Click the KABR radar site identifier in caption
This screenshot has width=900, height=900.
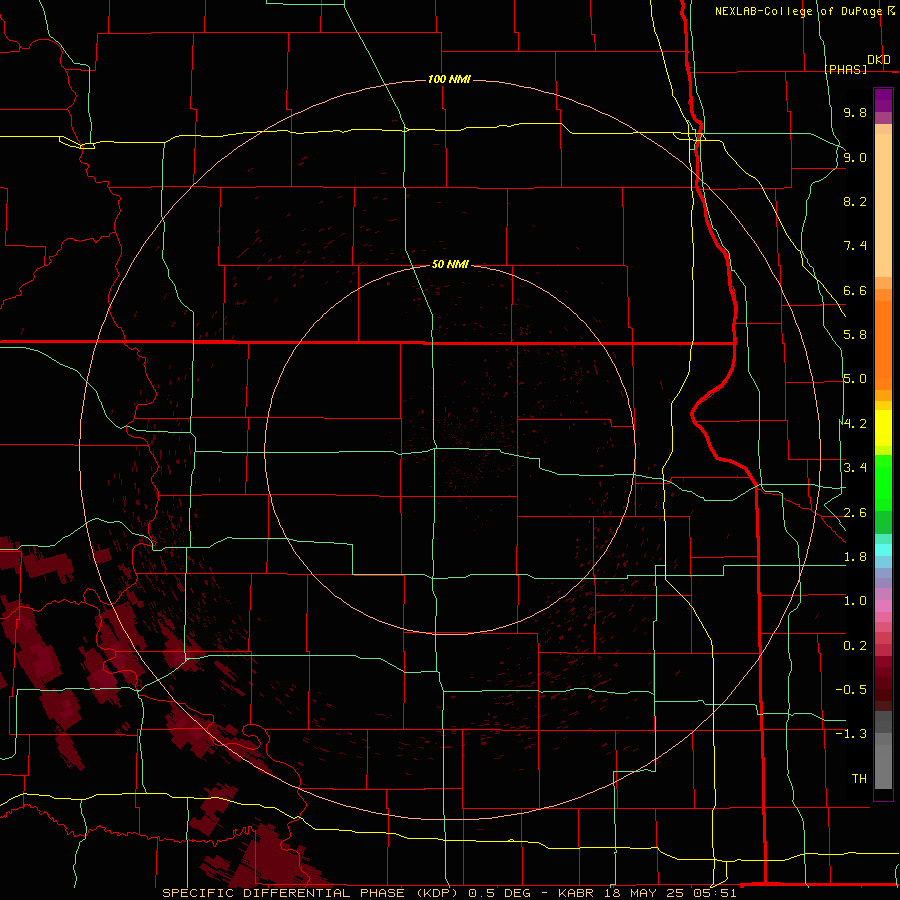point(575,893)
